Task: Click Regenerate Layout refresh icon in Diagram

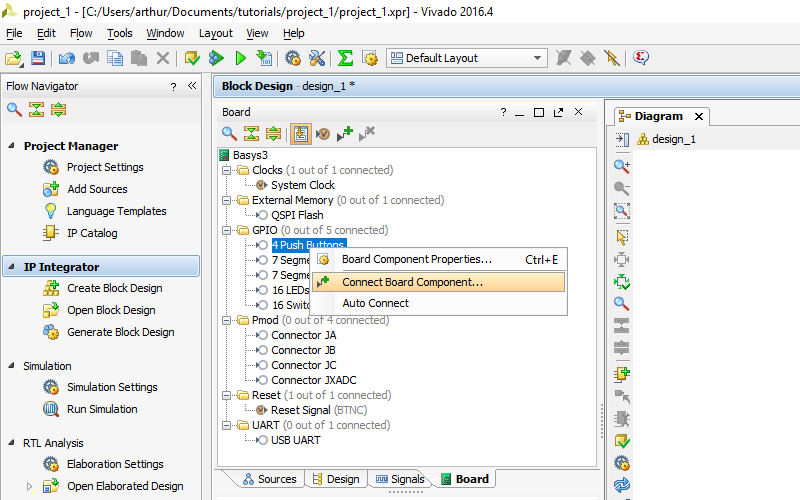Action: tap(621, 485)
